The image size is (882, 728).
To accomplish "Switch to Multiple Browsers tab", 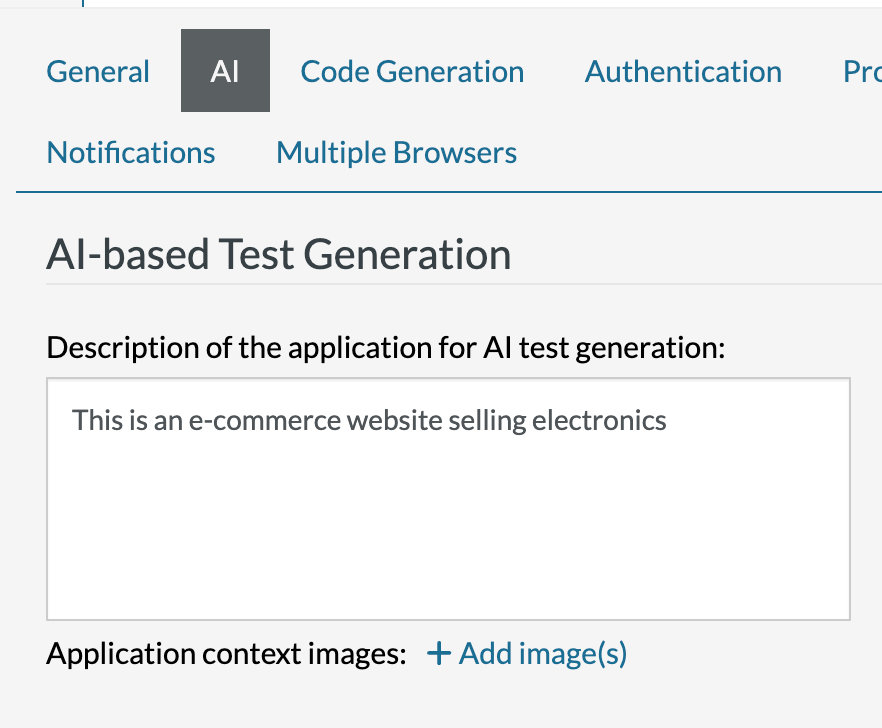I will pos(396,153).
